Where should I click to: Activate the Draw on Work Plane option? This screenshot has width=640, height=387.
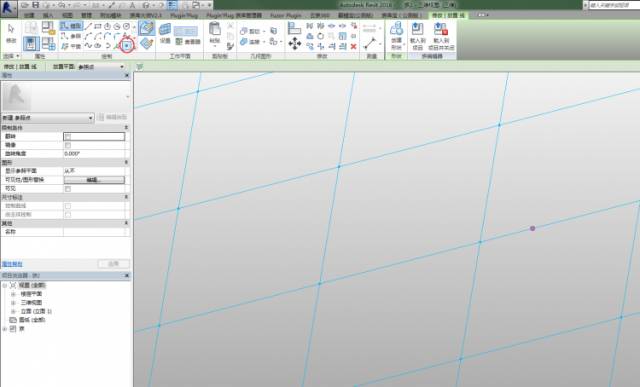click(x=146, y=43)
